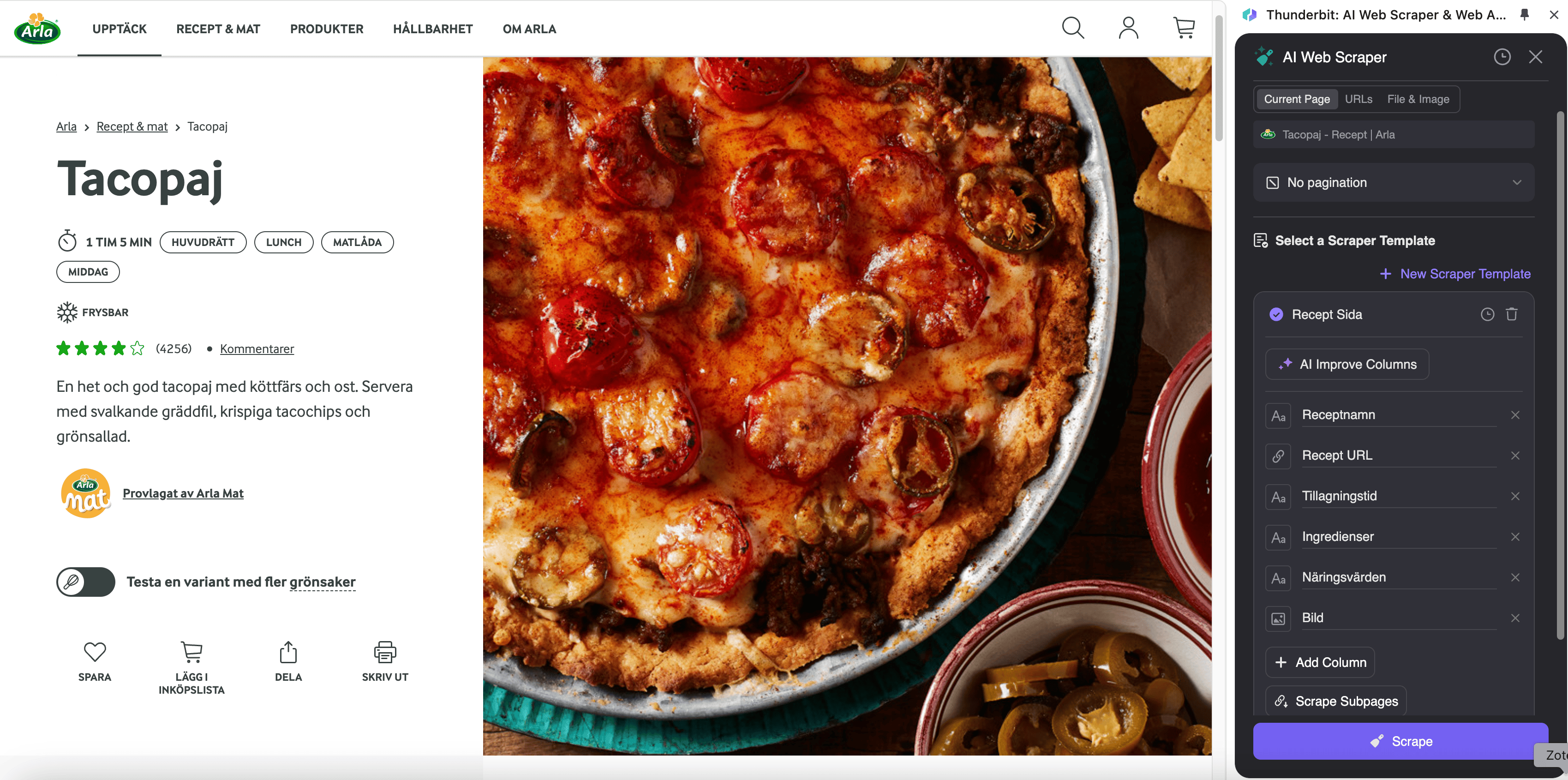Pin the Thunderbit side panel
Screen dimensions: 1568x780
(1524, 15)
